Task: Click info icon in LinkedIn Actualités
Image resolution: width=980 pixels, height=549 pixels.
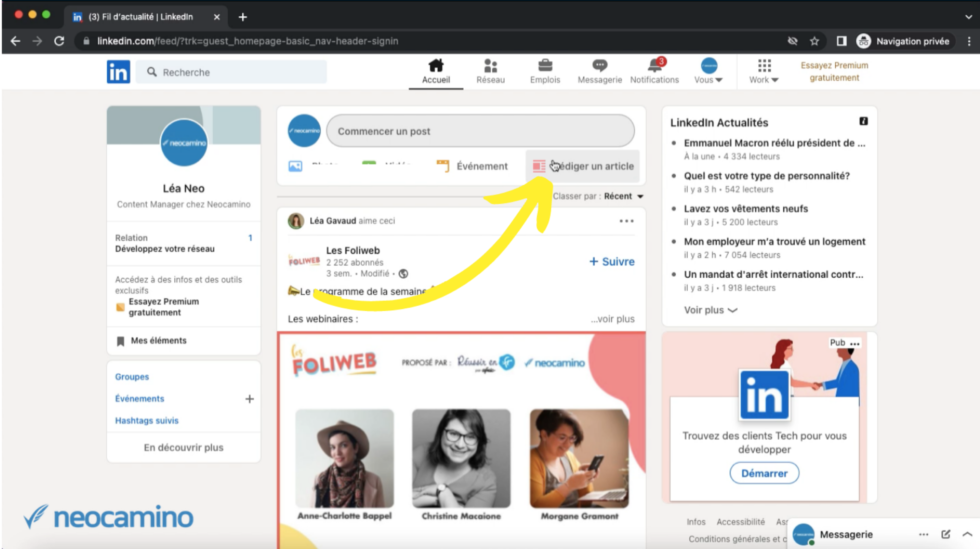Action: 863,121
